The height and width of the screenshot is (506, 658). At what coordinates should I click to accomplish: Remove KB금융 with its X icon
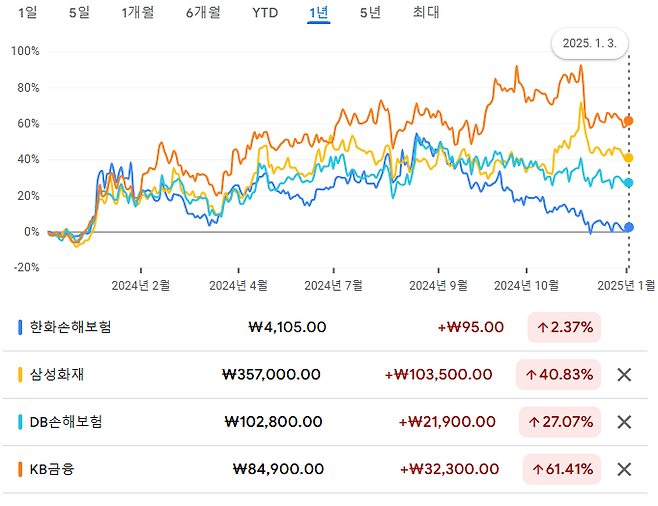point(624,469)
